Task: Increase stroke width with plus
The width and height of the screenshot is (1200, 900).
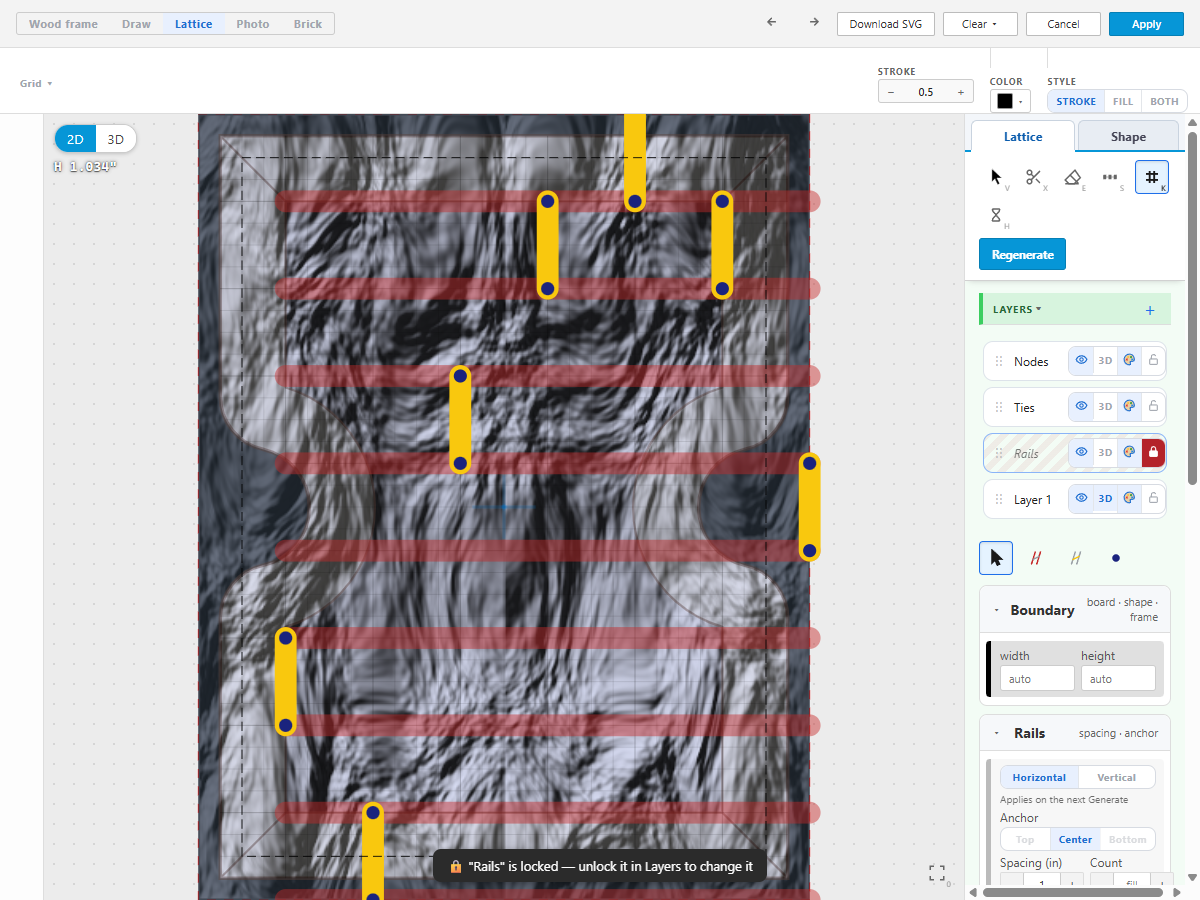Action: click(961, 92)
